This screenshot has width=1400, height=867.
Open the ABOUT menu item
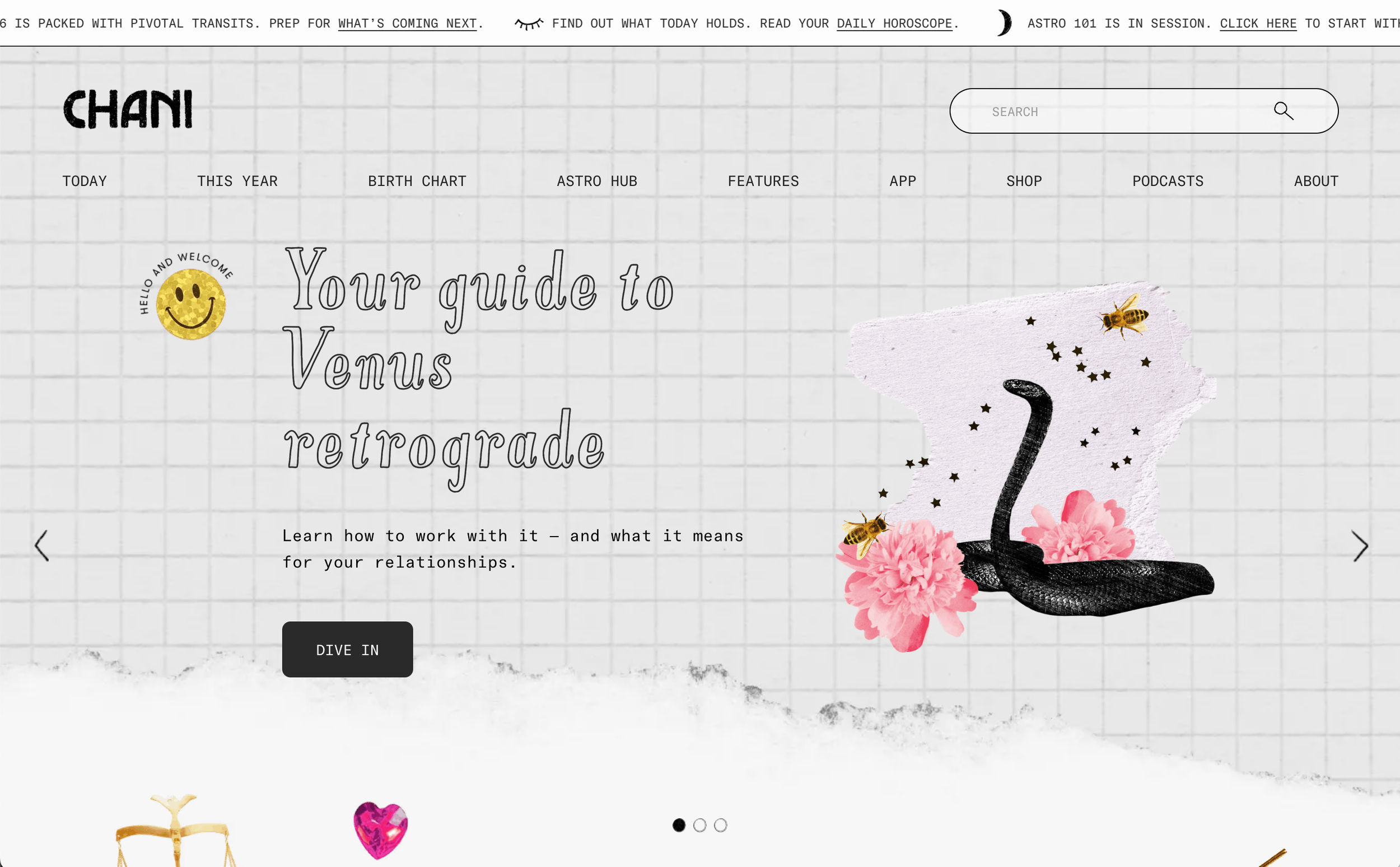tap(1316, 181)
